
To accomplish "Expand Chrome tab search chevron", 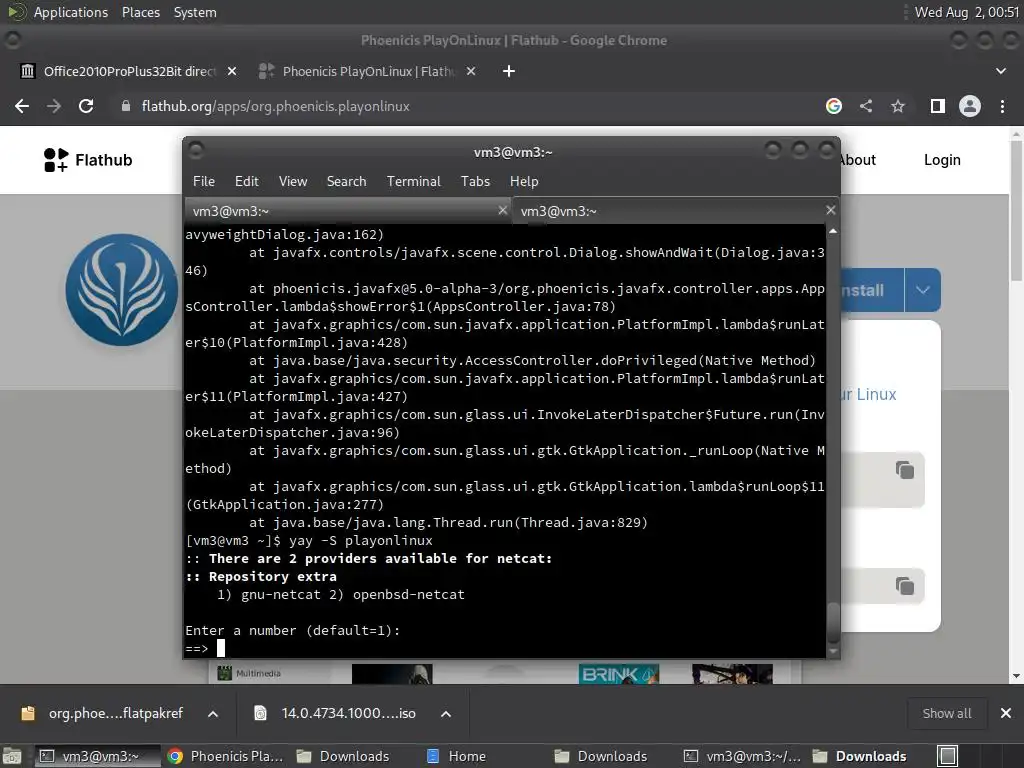I will pos(1000,71).
